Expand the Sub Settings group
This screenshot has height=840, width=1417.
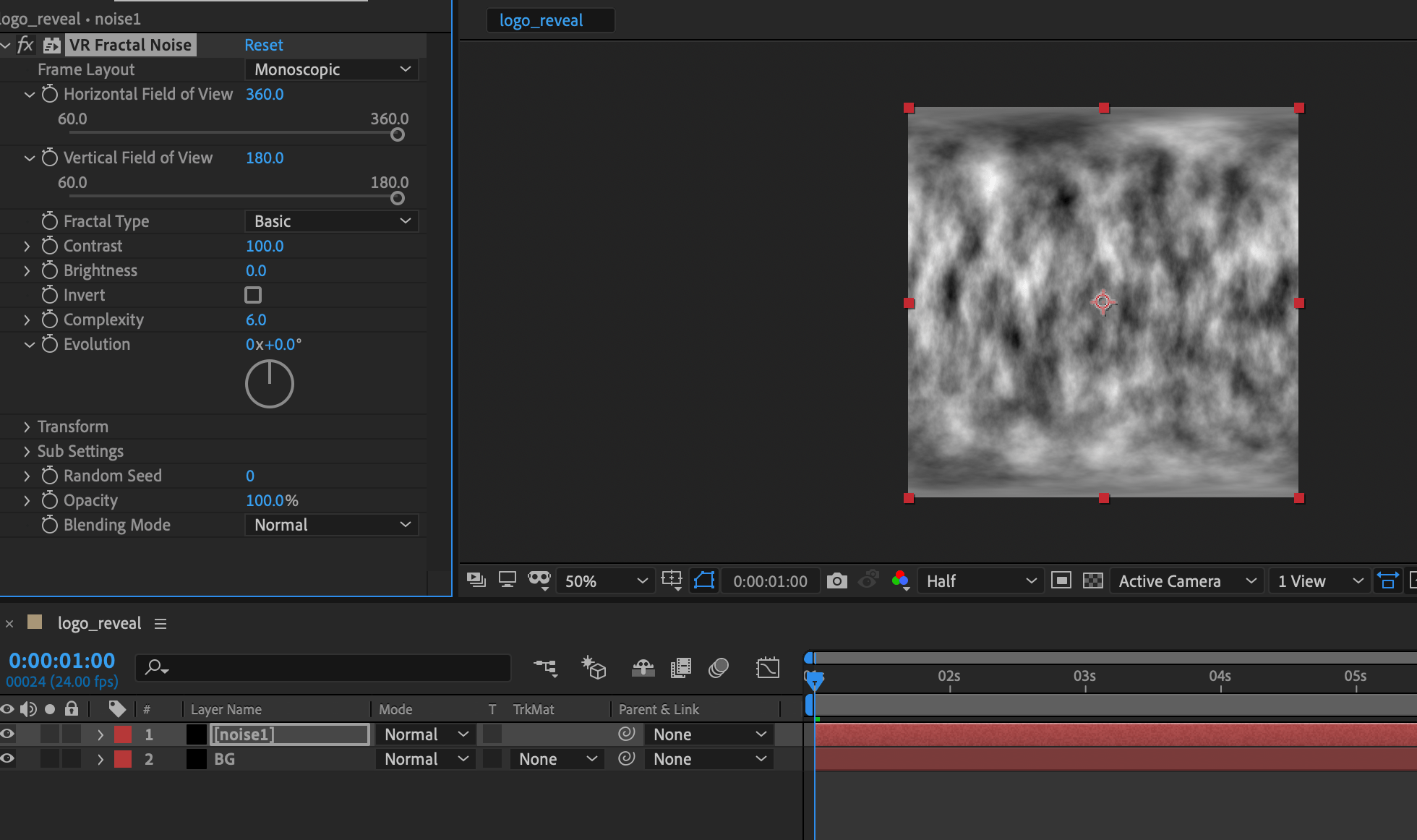(x=27, y=450)
